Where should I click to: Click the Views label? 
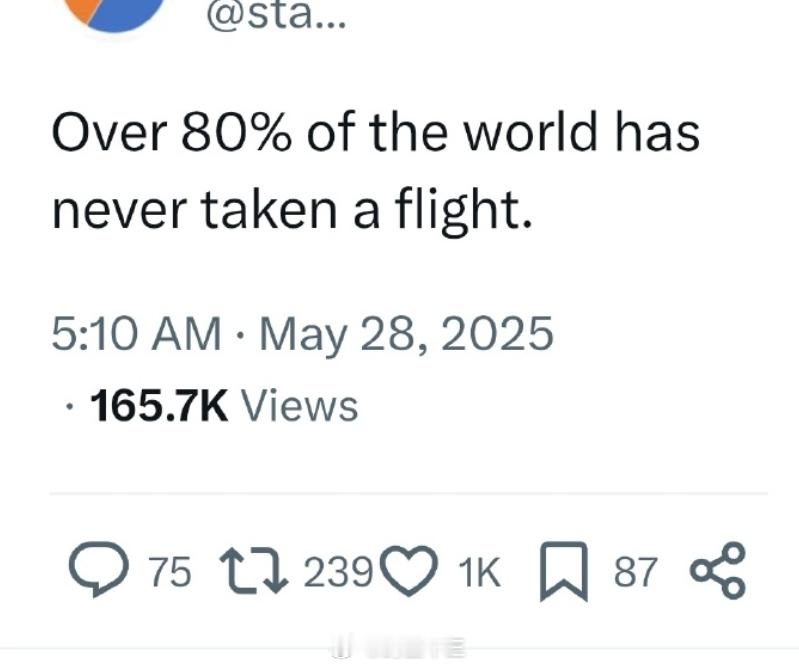(299, 406)
